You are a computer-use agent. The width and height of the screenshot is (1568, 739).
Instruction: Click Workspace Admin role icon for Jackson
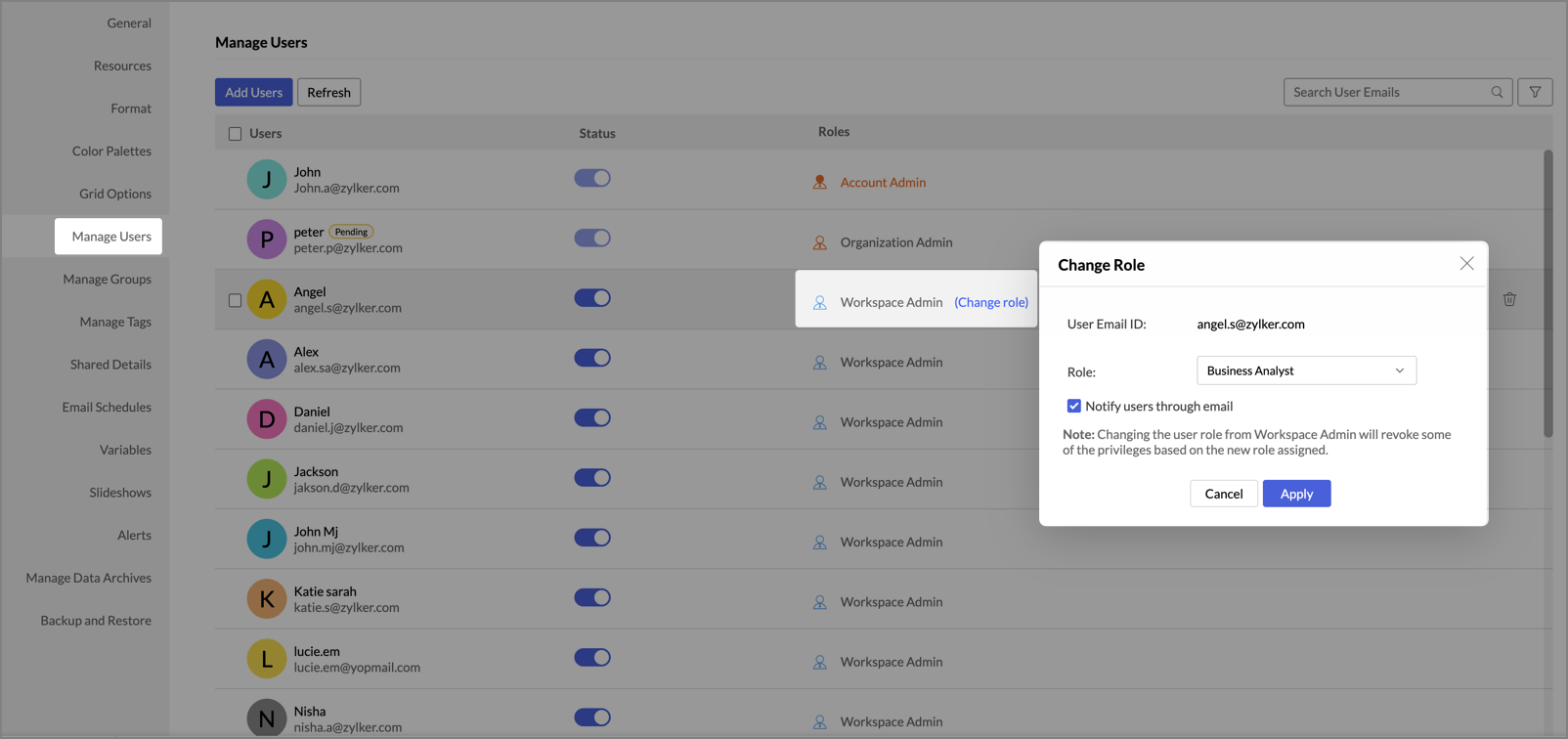(x=820, y=482)
